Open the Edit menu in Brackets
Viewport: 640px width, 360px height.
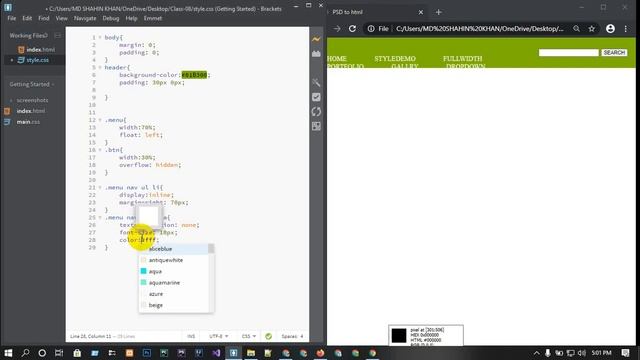27,18
